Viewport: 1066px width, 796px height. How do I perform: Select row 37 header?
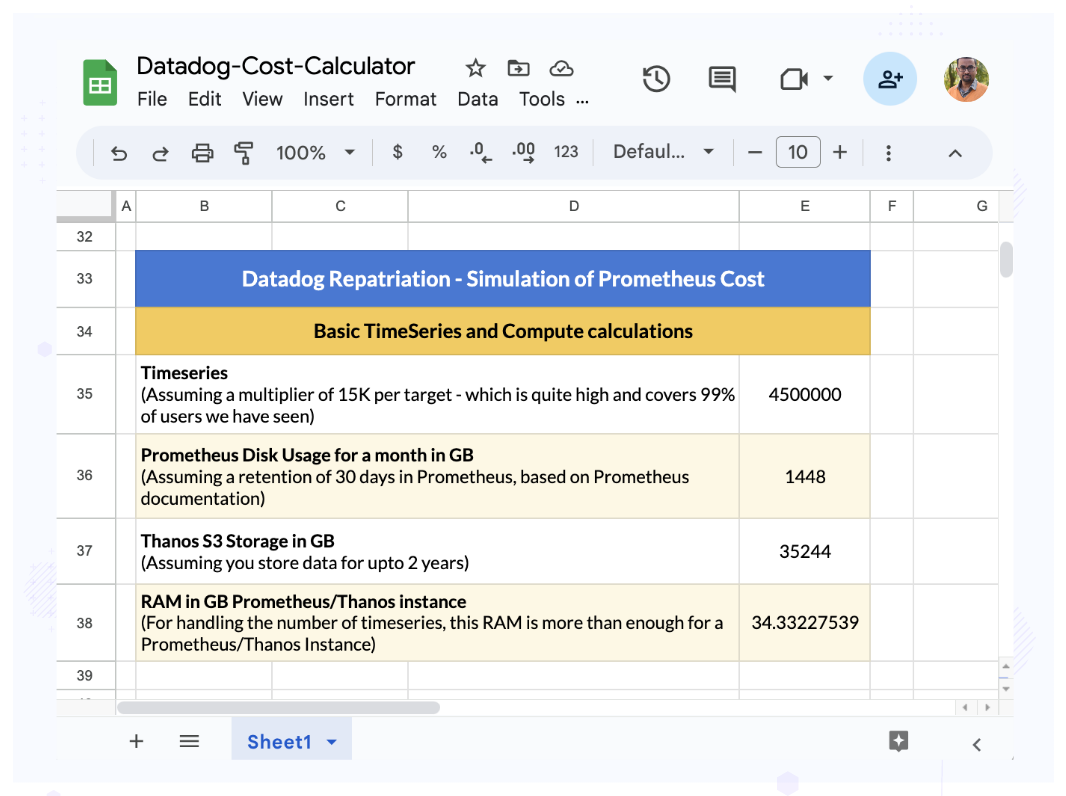(85, 551)
